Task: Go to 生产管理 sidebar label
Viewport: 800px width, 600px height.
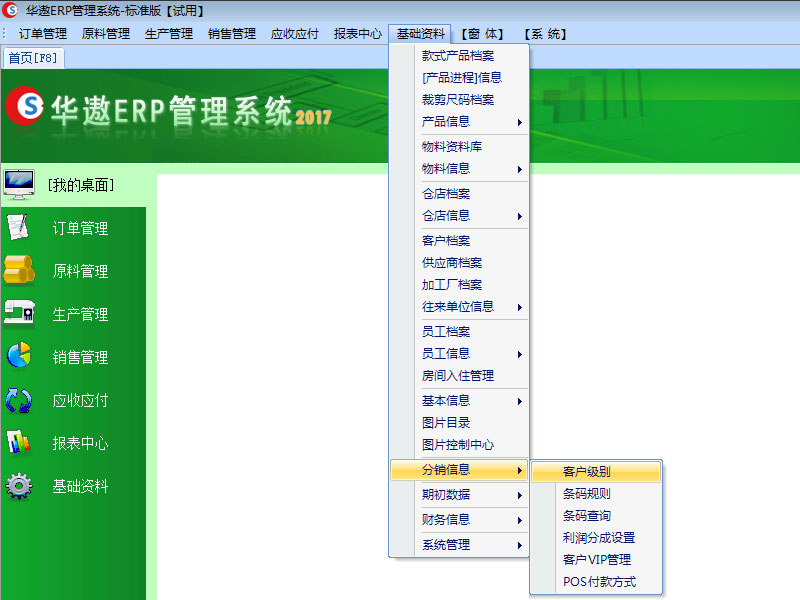Action: [80, 314]
